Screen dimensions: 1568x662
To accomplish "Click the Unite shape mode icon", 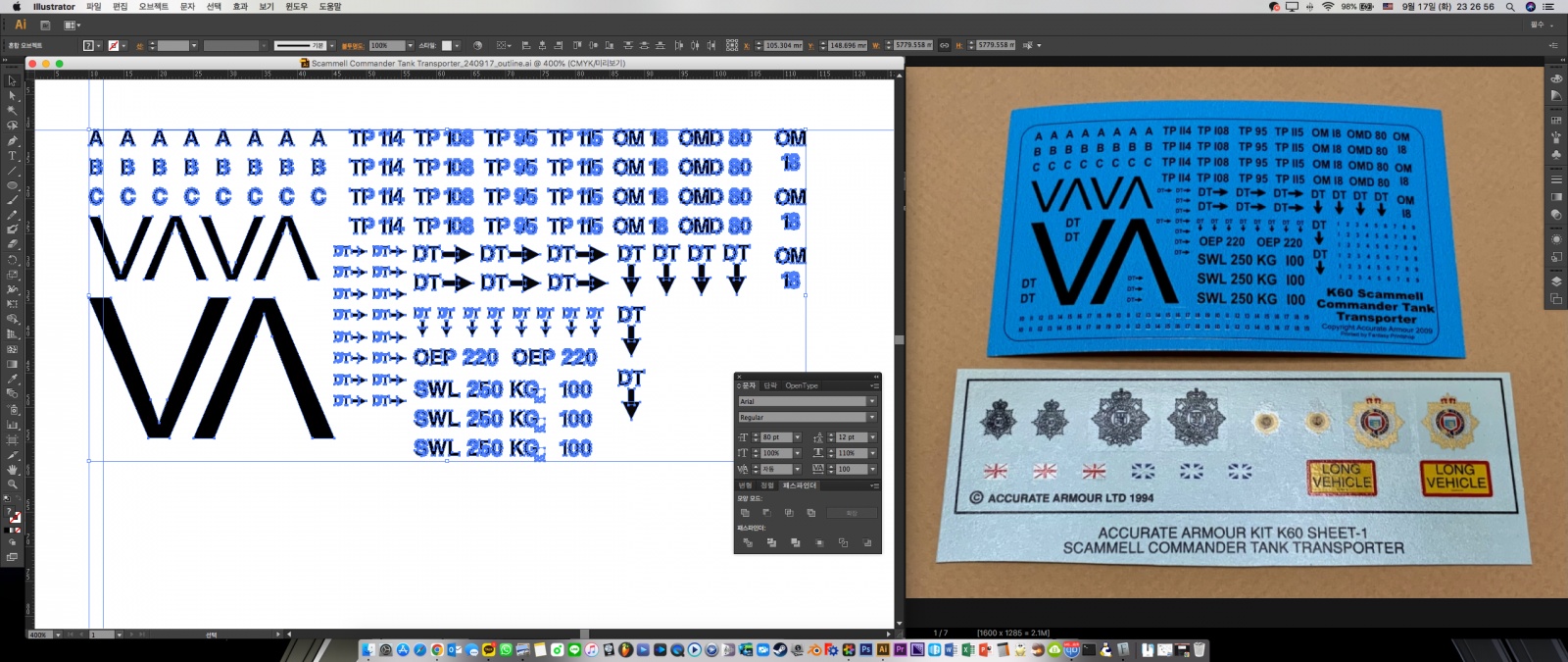I will pyautogui.click(x=746, y=513).
